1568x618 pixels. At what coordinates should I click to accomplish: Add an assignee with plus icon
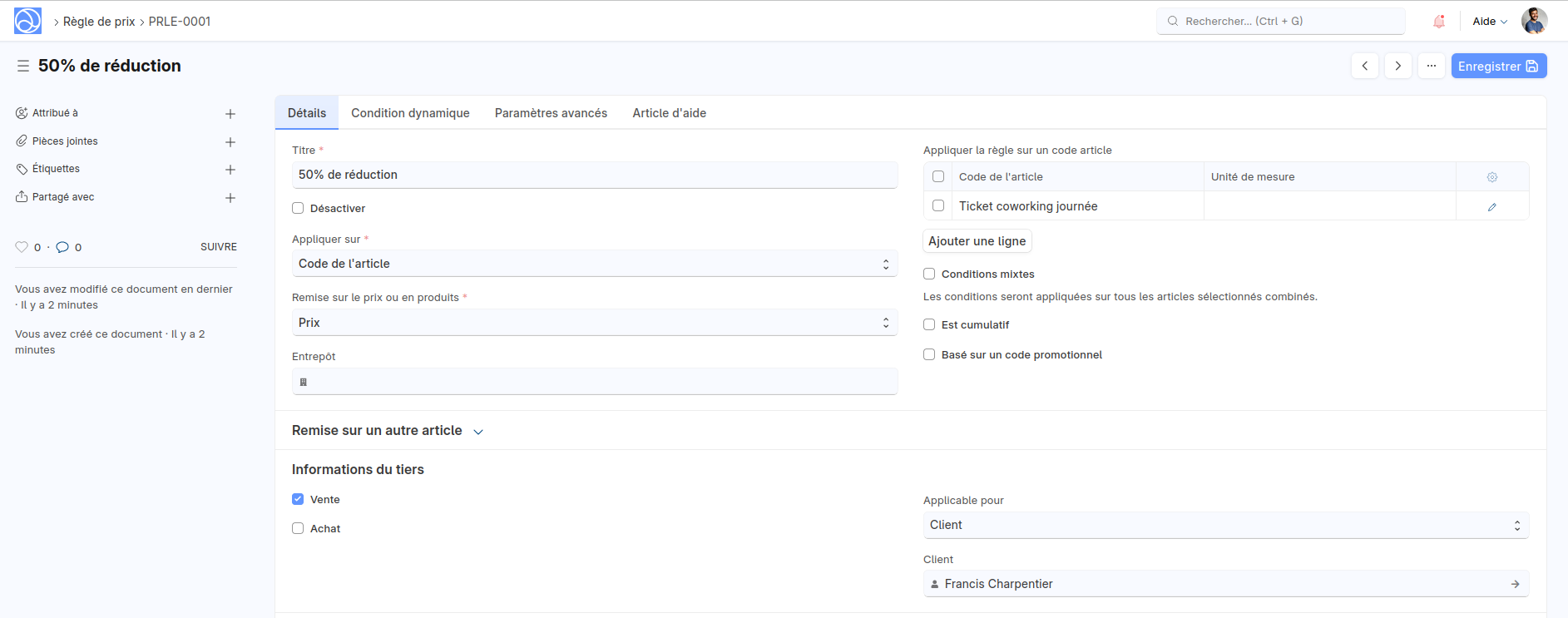(230, 114)
